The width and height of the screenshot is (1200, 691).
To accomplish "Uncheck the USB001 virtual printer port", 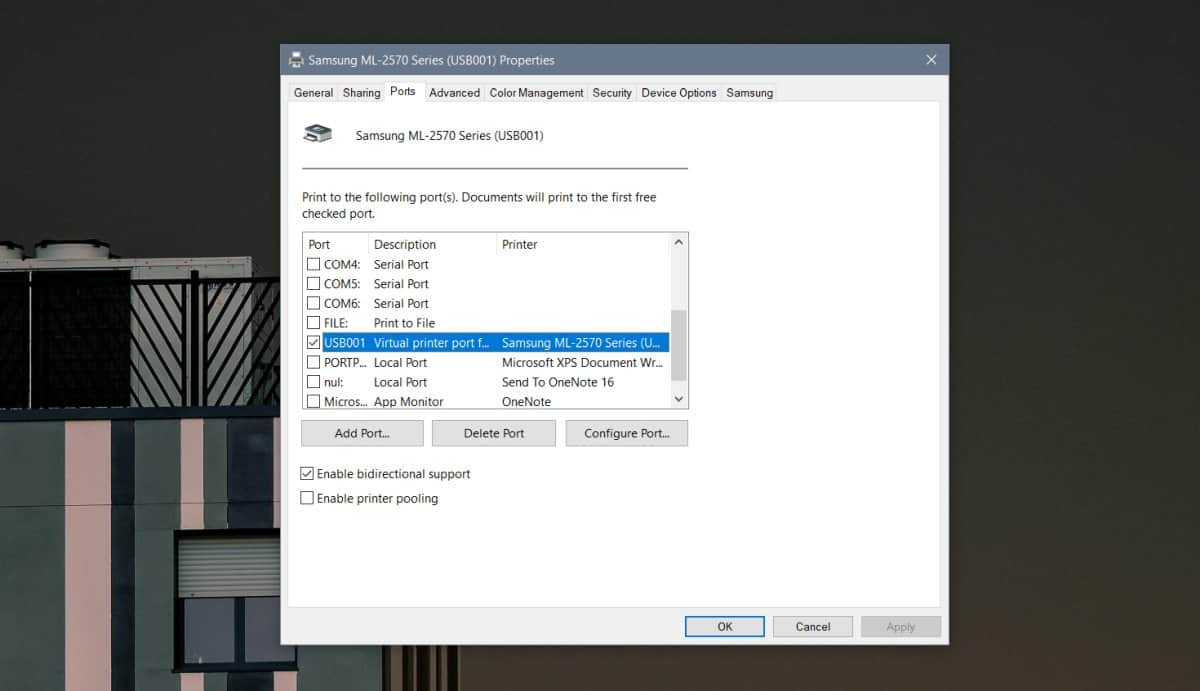I will point(313,342).
